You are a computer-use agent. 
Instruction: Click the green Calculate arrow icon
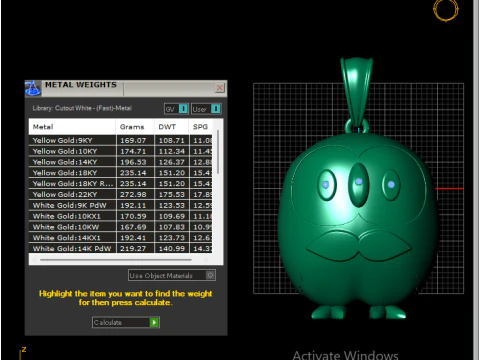[154, 322]
